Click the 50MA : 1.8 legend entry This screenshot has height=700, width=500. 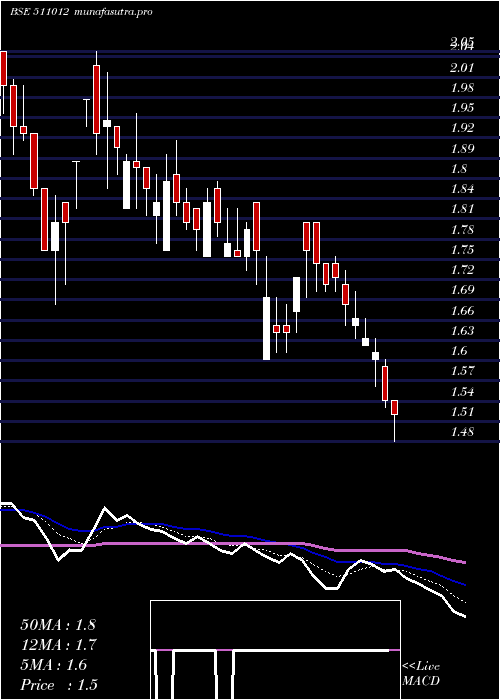pyautogui.click(x=58, y=625)
